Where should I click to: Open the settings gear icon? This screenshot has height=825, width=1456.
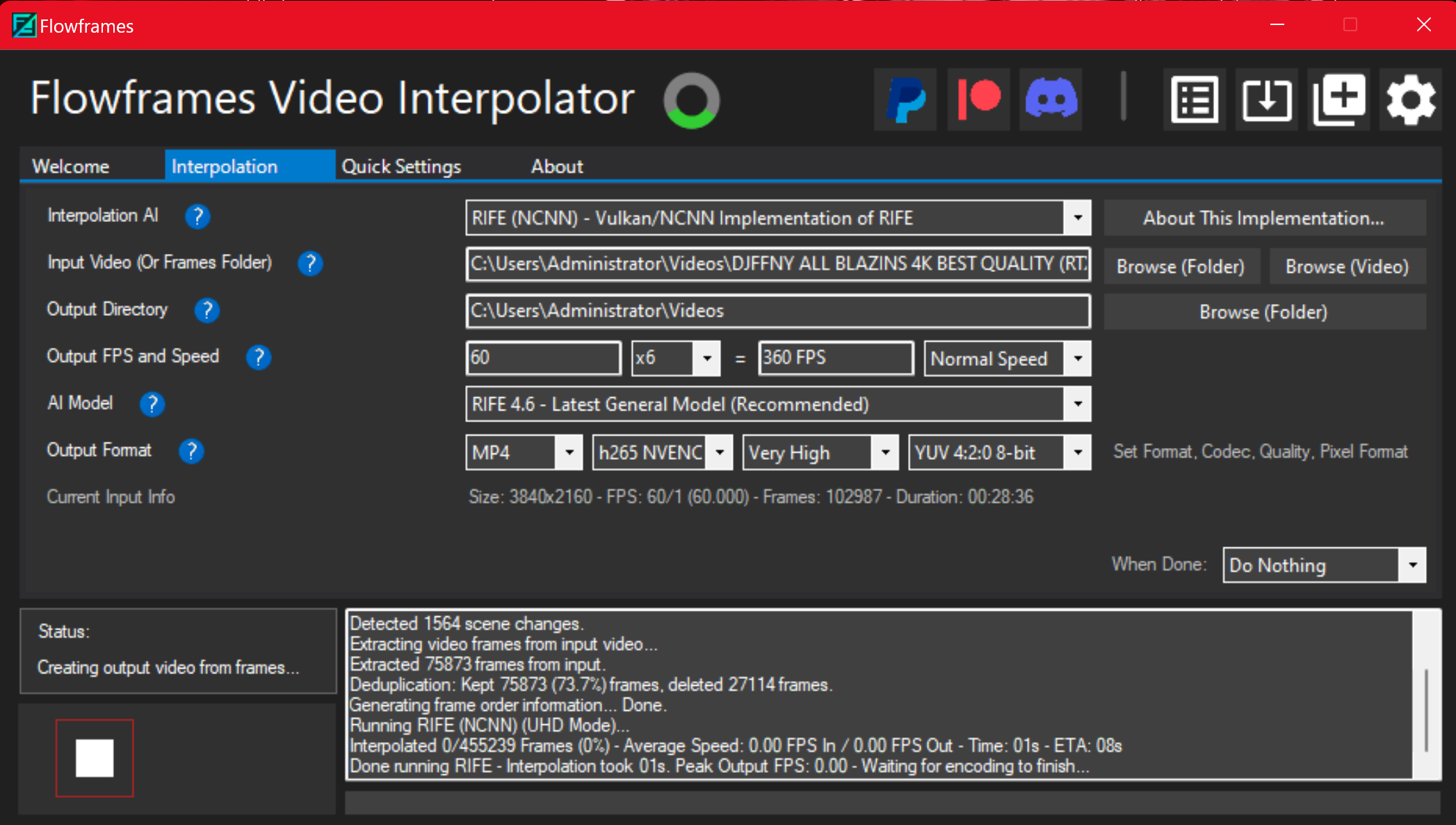[x=1411, y=99]
